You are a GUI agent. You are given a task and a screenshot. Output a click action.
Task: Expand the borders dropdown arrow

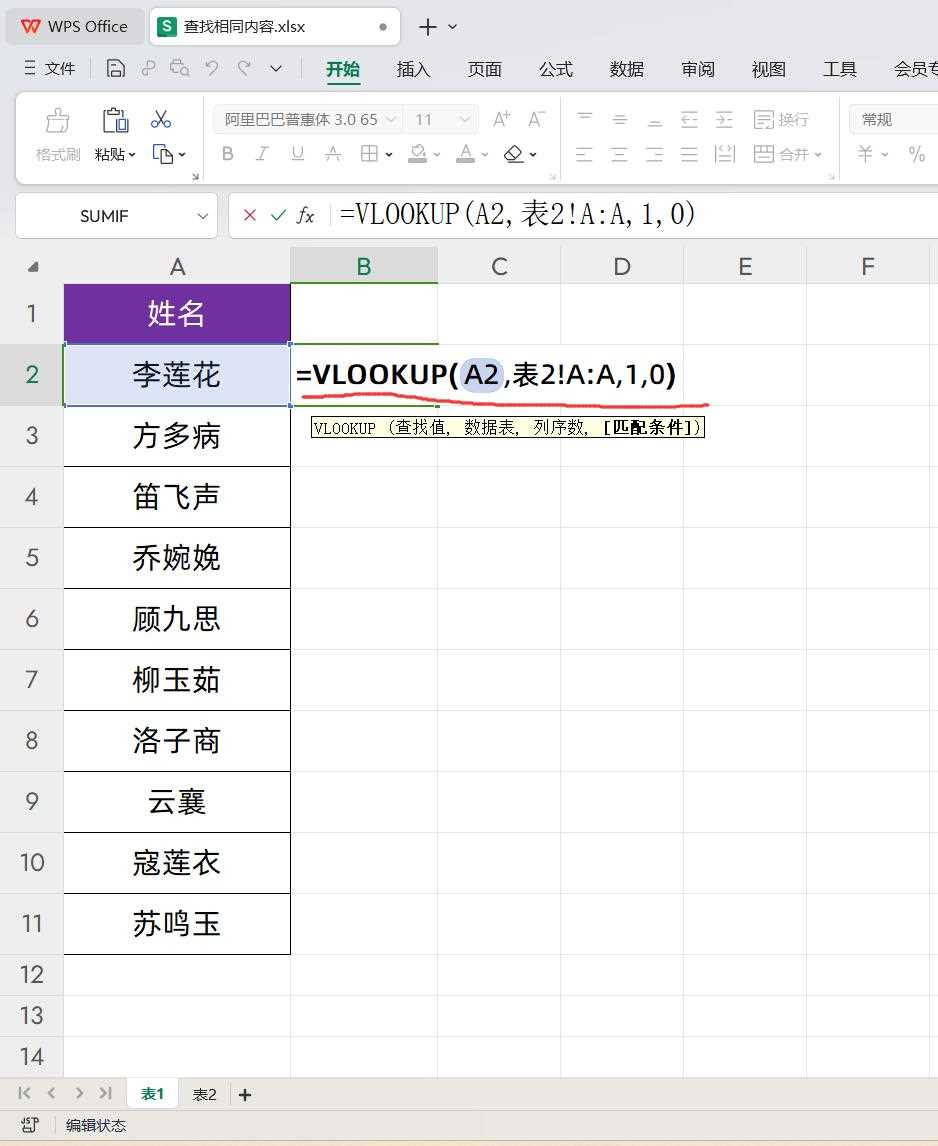[x=389, y=155]
